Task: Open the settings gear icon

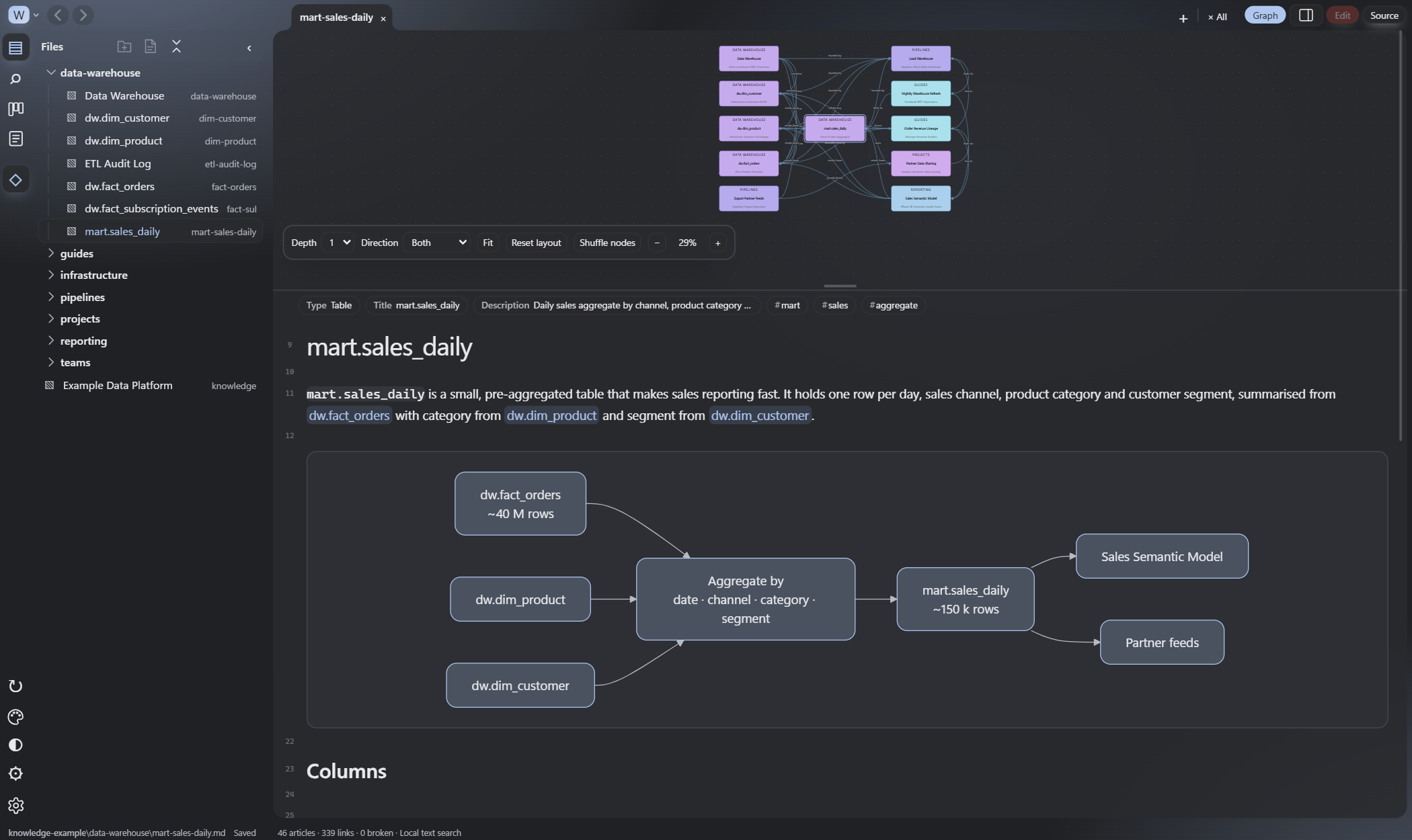Action: 15,806
